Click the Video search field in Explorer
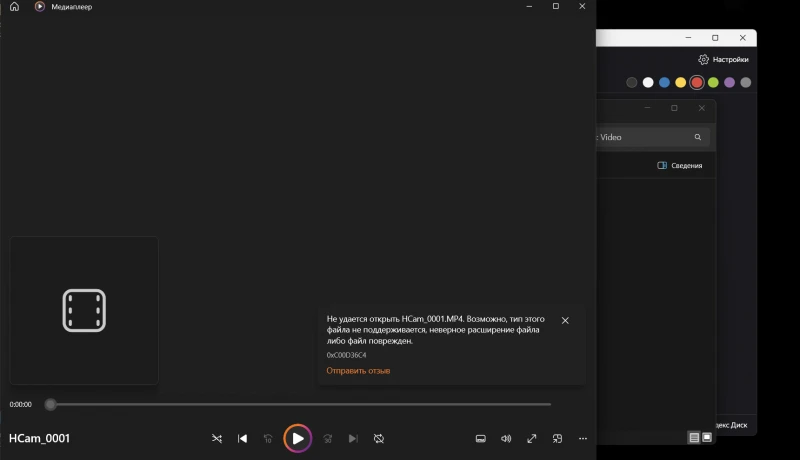Viewport: 800px width, 460px height. (x=653, y=137)
